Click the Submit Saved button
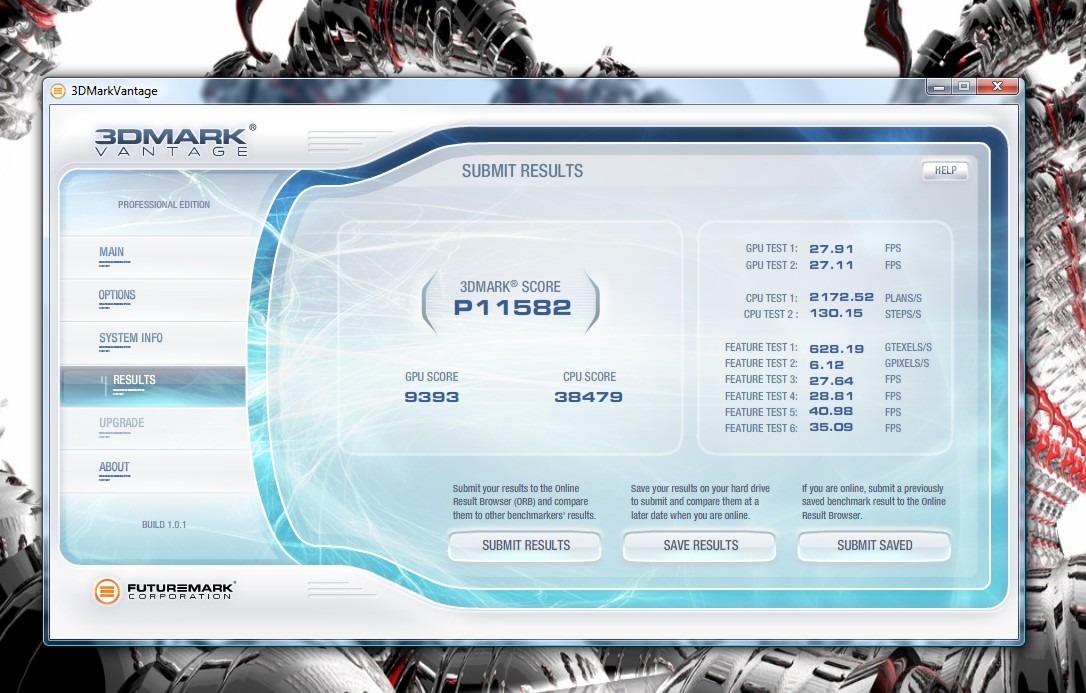 tap(874, 546)
